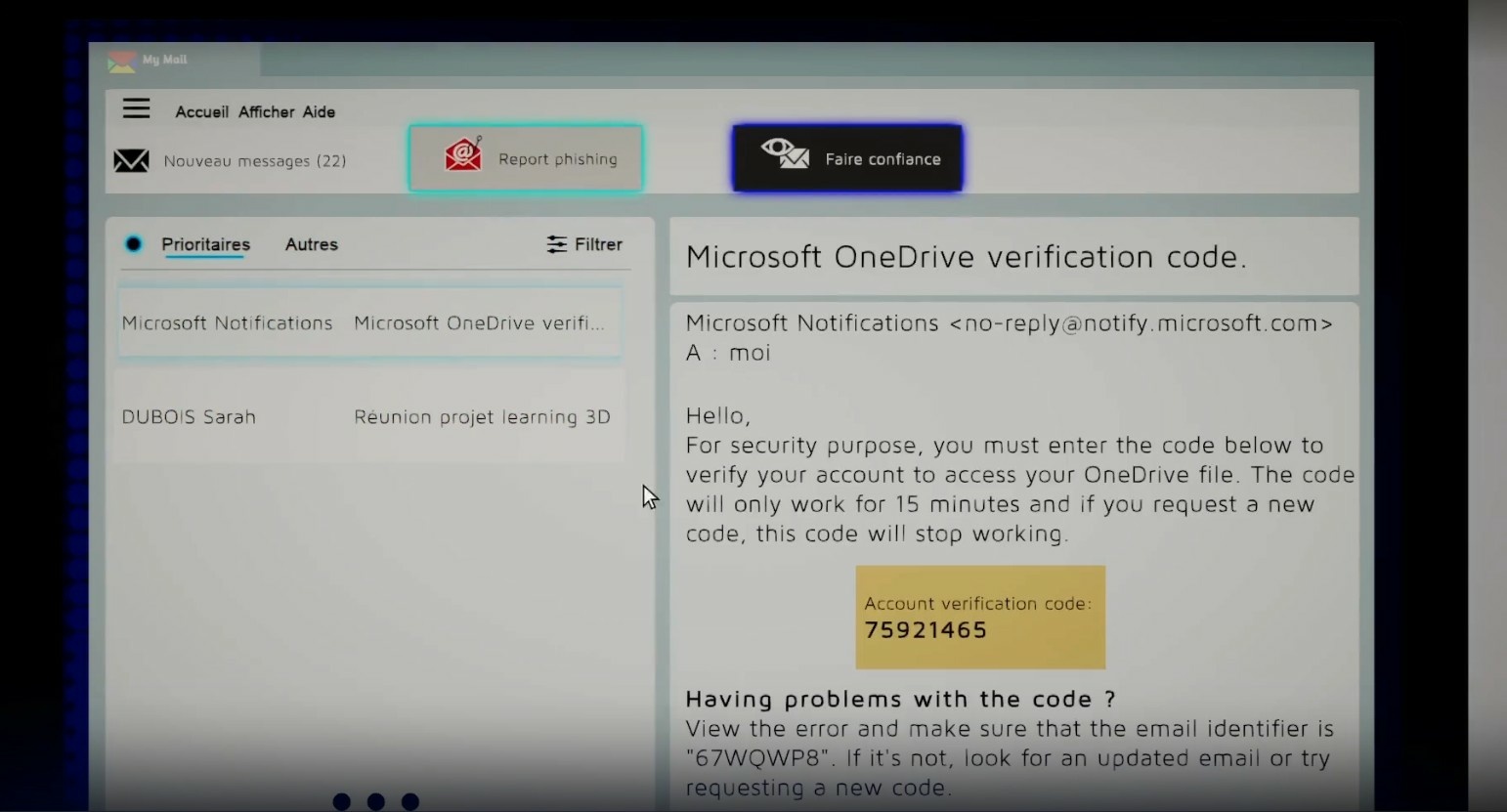Click the Faire confiance button

pos(847,158)
